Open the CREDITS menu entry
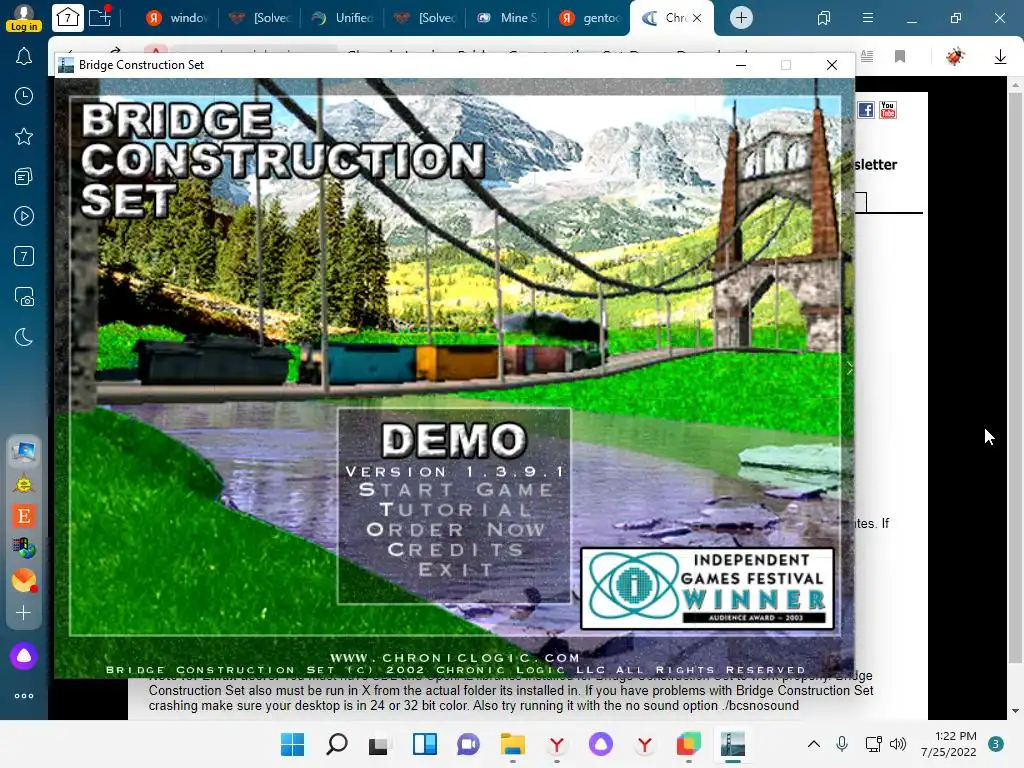The height and width of the screenshot is (768, 1024). pos(455,549)
